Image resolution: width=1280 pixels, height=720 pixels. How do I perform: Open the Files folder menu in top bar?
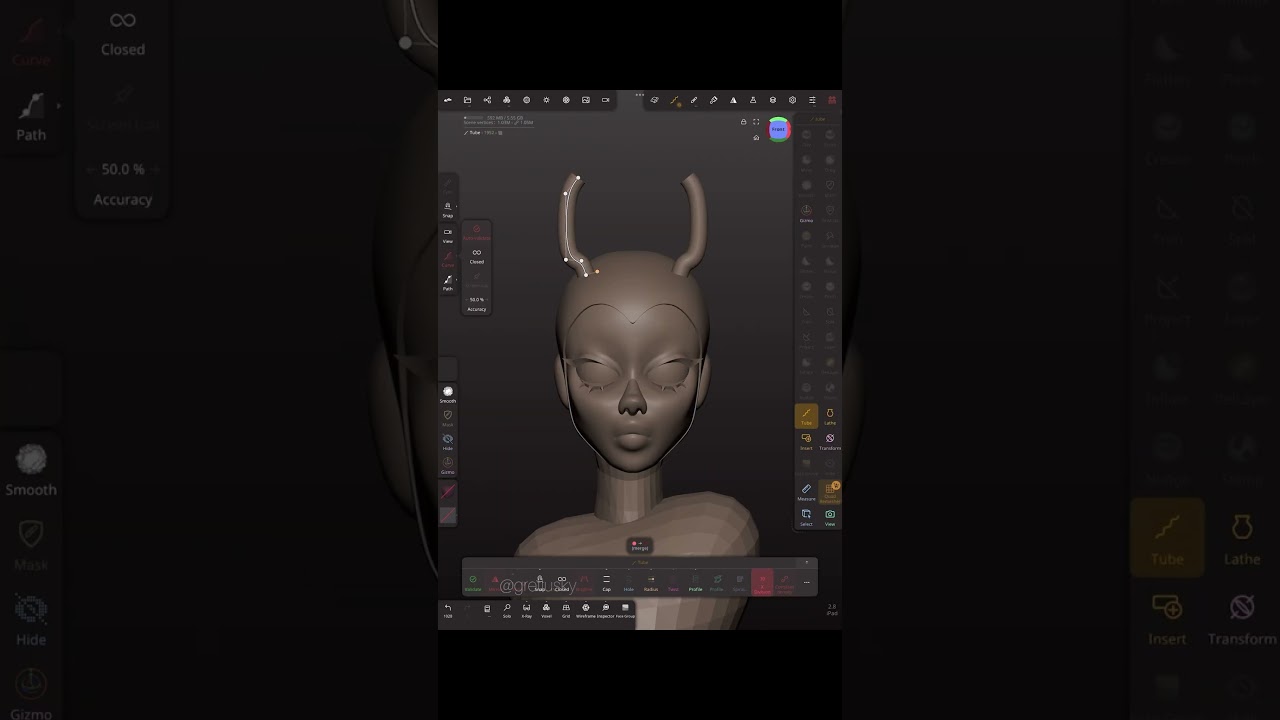tap(467, 100)
